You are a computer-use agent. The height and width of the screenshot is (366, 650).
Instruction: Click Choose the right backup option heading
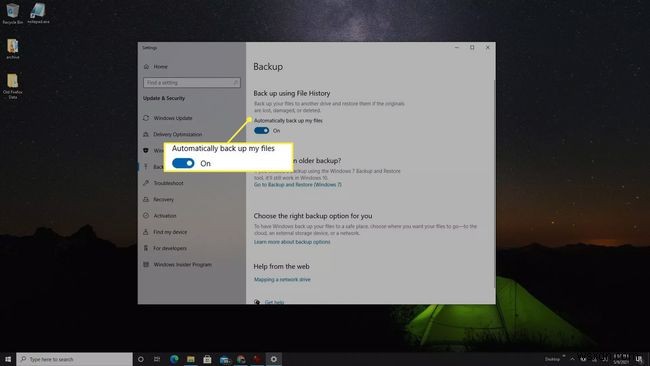click(313, 216)
